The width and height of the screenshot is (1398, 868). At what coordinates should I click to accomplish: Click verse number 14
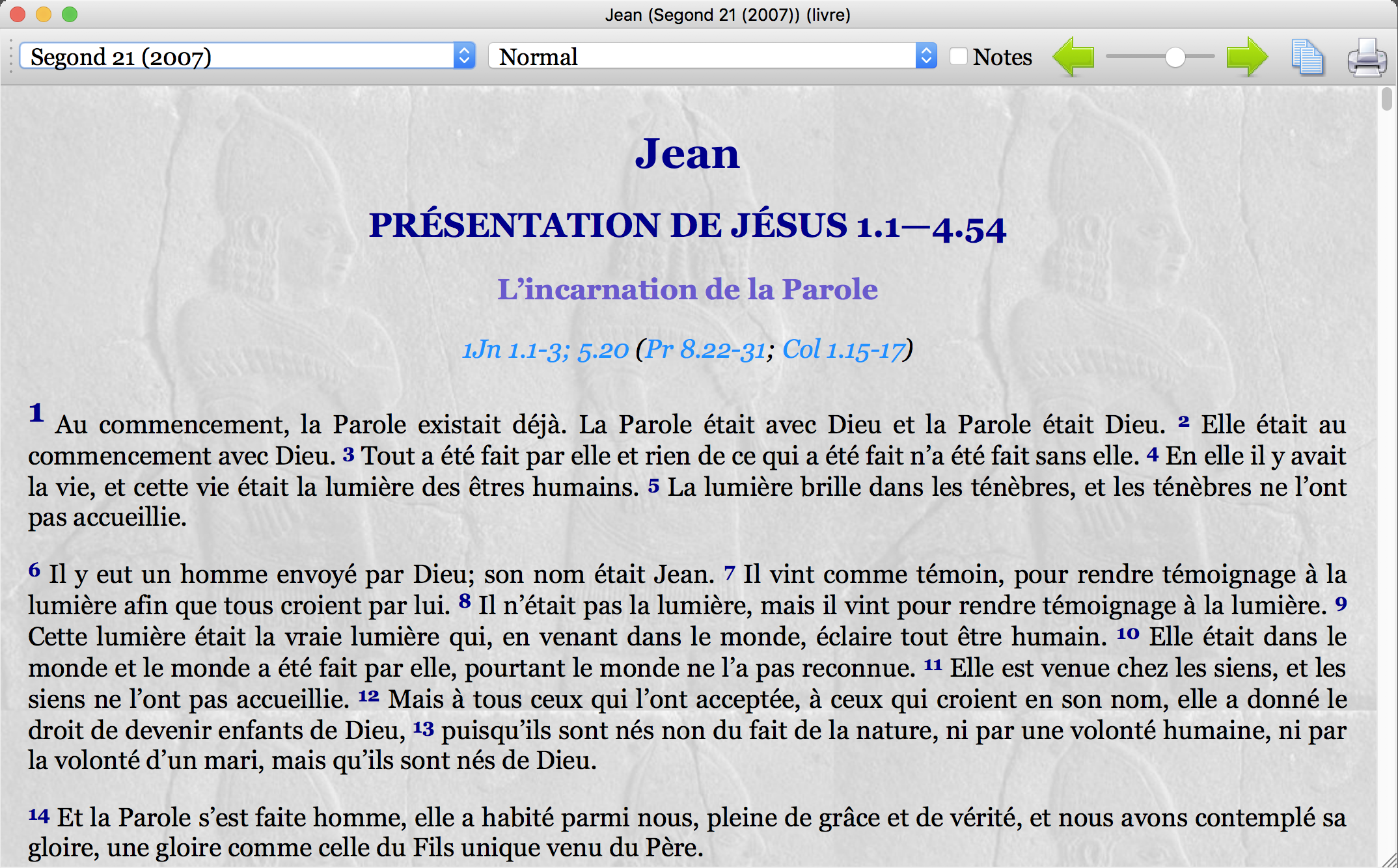[39, 815]
